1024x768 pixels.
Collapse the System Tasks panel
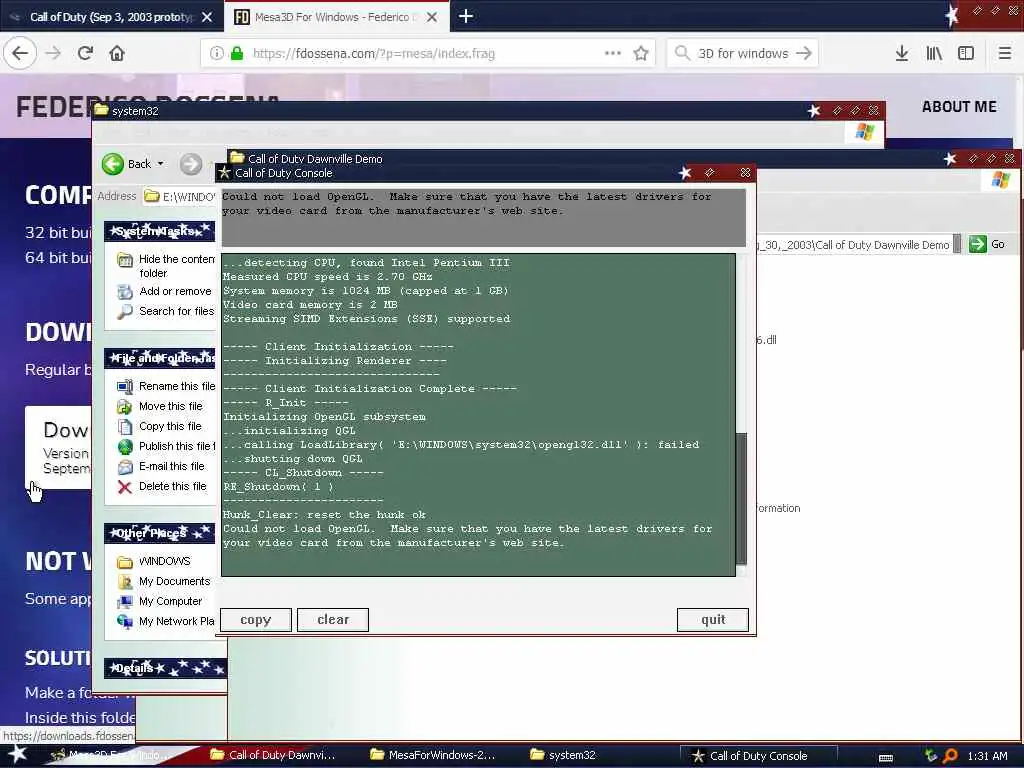click(x=160, y=231)
